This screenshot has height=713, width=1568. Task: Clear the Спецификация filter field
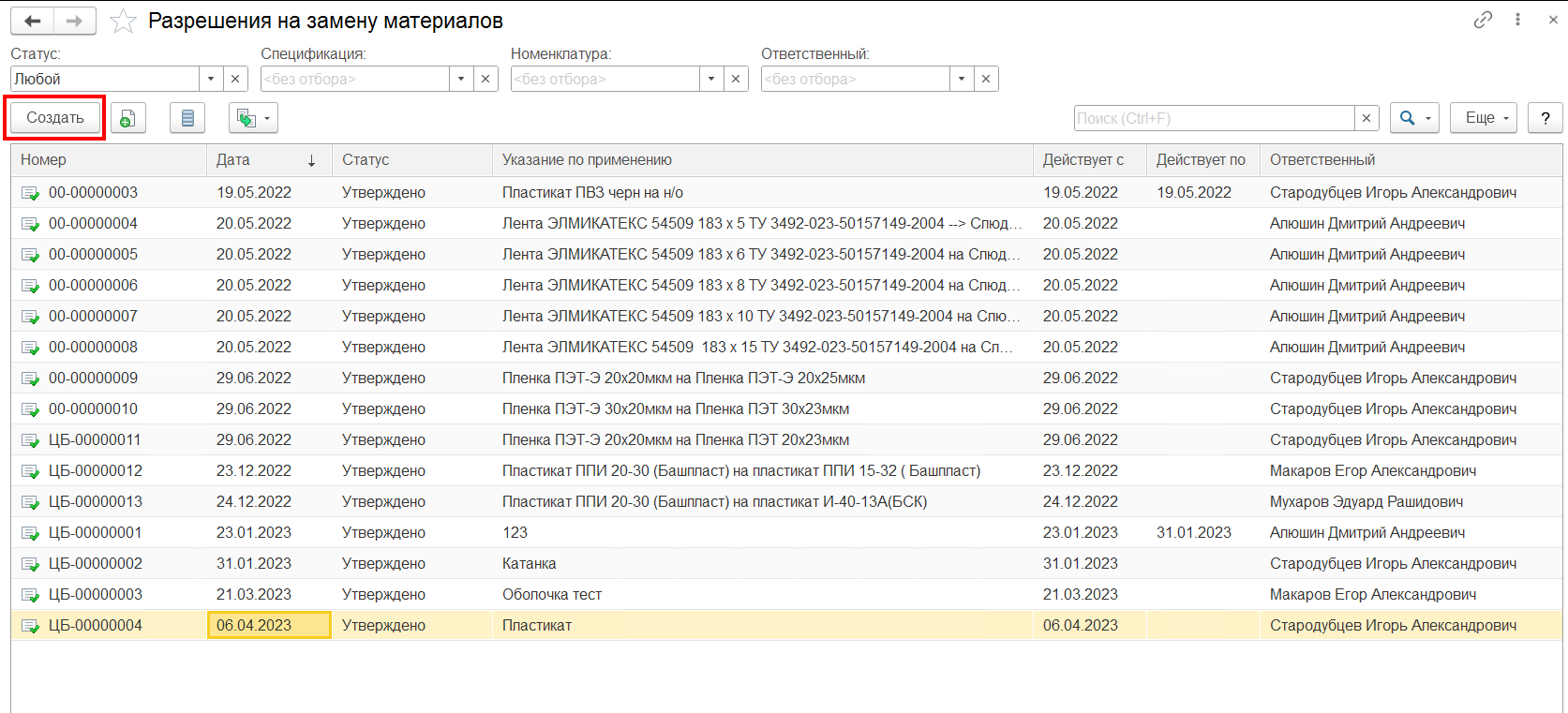(x=485, y=79)
